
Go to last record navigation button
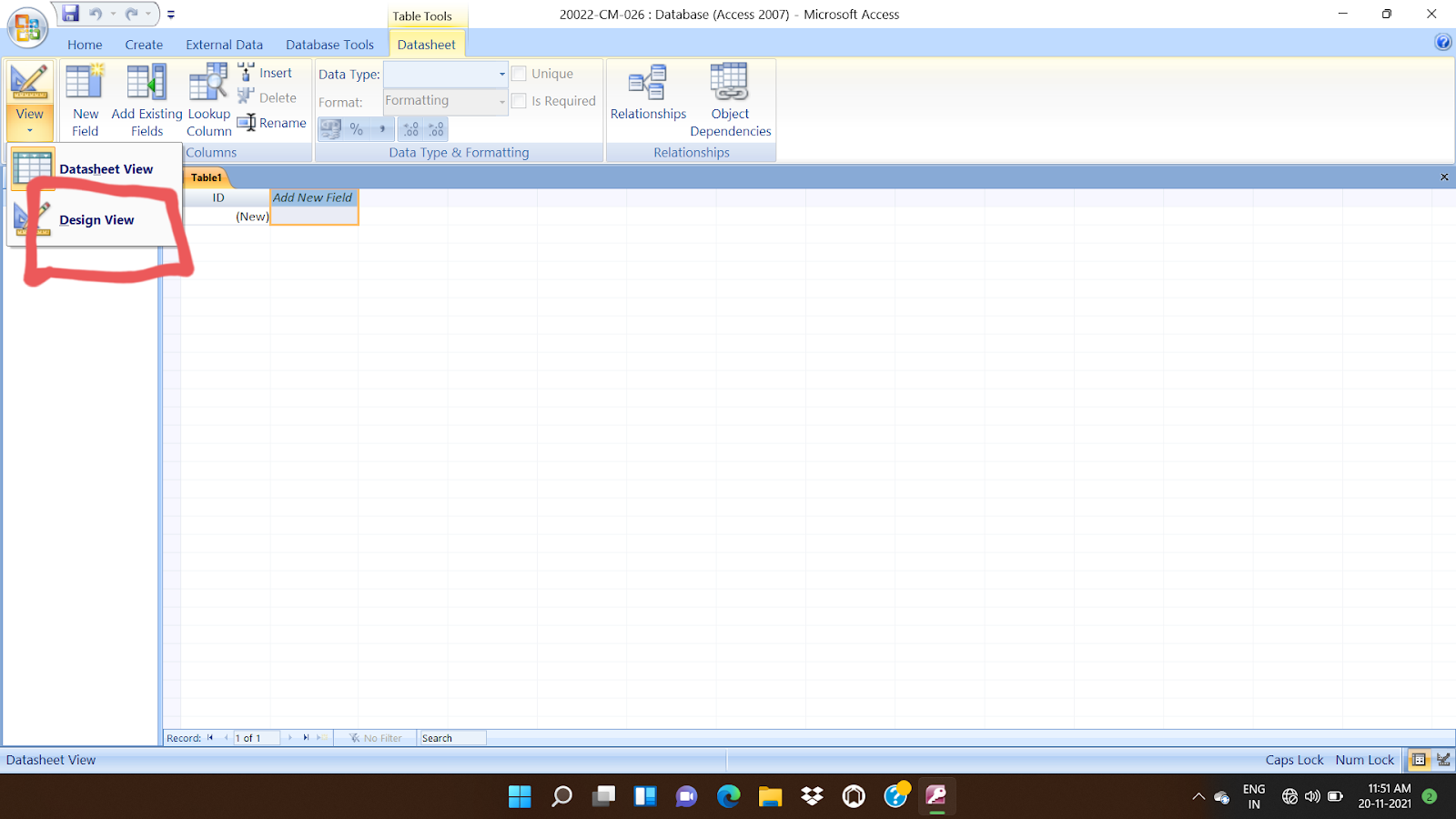pos(306,738)
